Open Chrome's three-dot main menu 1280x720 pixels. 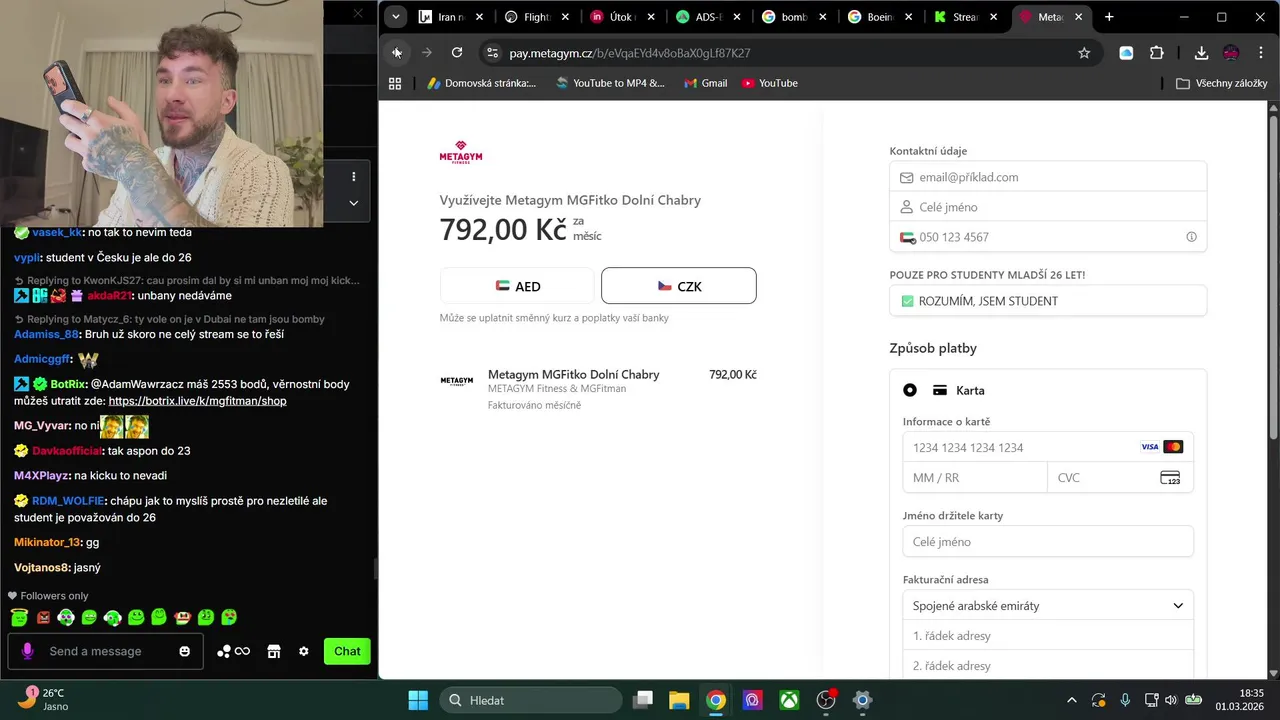pyautogui.click(x=1261, y=53)
